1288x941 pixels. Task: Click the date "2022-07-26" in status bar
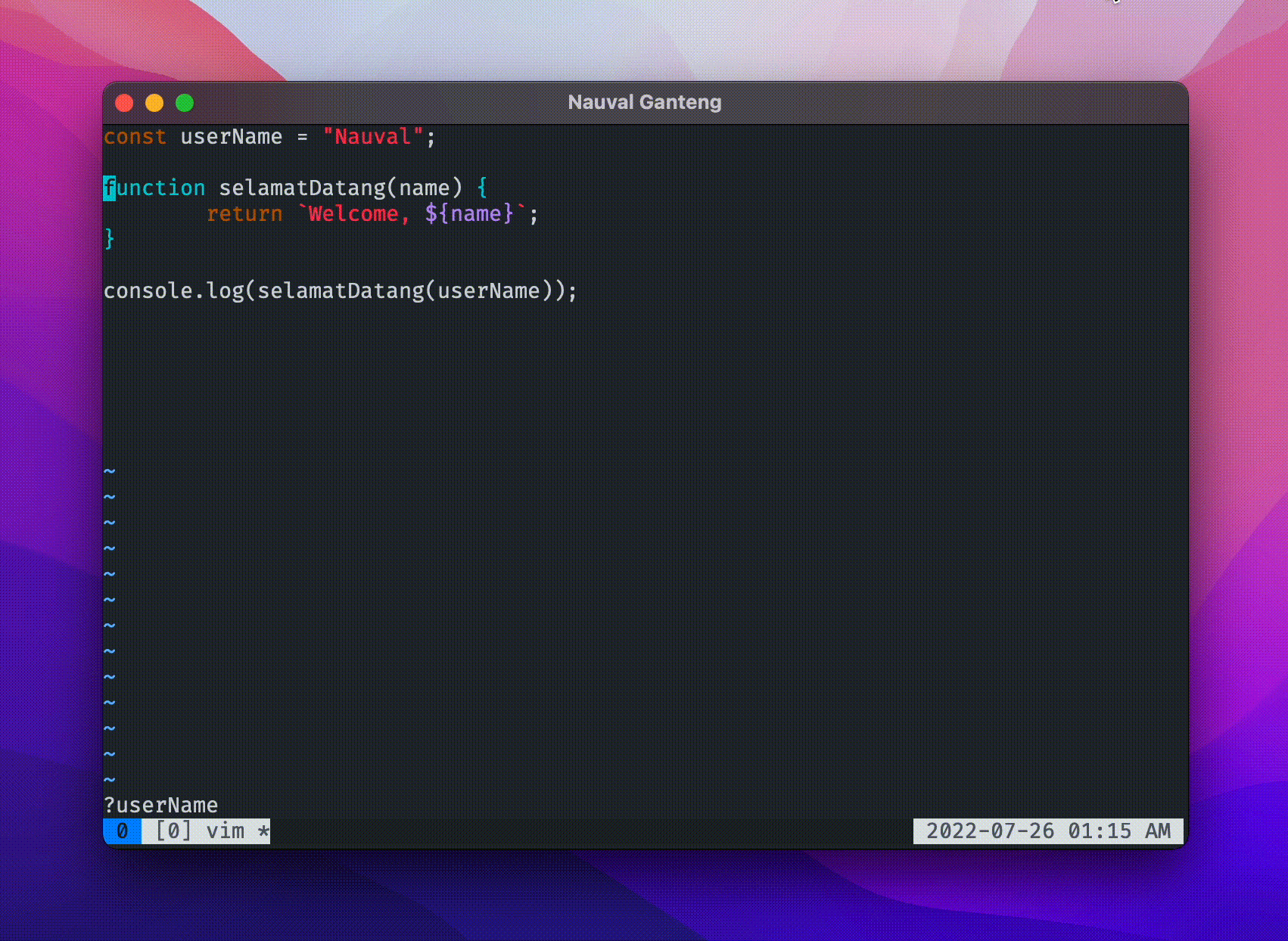990,831
